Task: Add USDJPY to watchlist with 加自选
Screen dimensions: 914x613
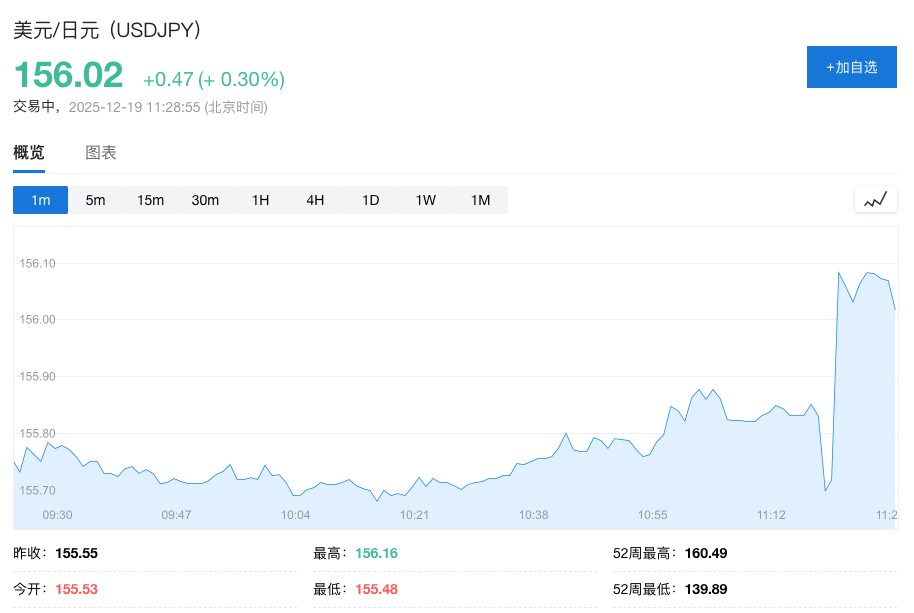Action: tap(852, 67)
